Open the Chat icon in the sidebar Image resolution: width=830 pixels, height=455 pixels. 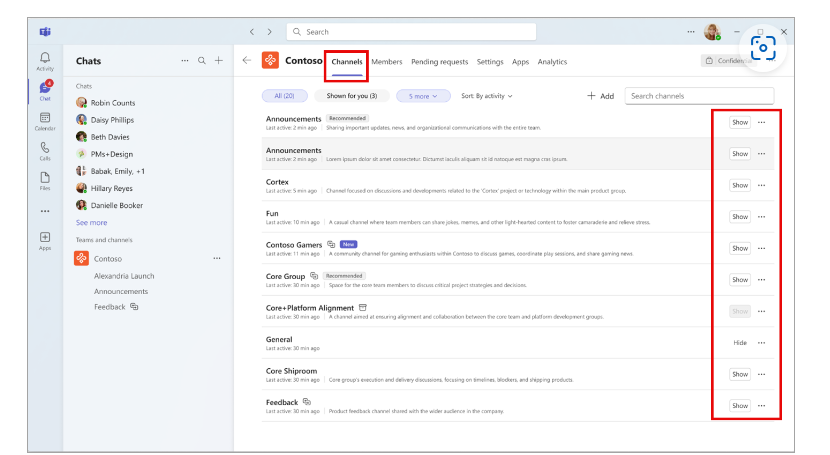[45, 90]
